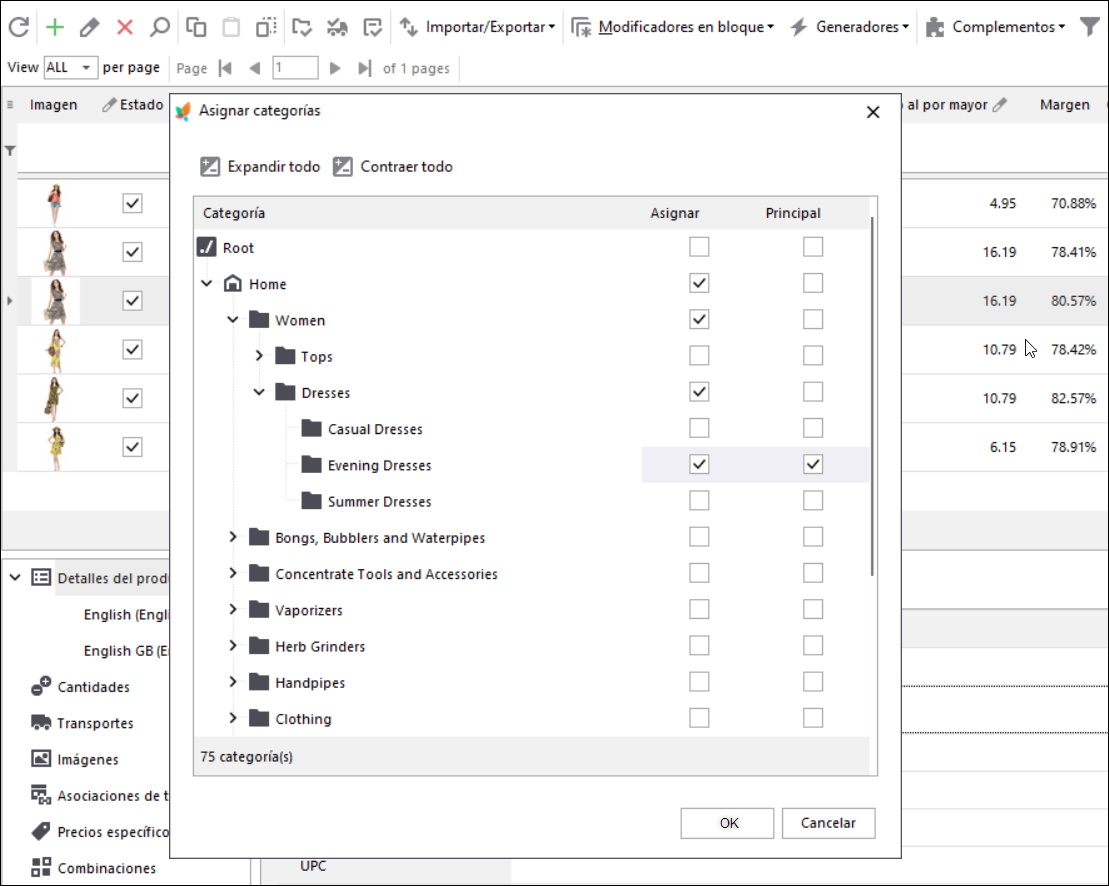
Task: Click the green Add product plus icon
Action: tap(54, 27)
